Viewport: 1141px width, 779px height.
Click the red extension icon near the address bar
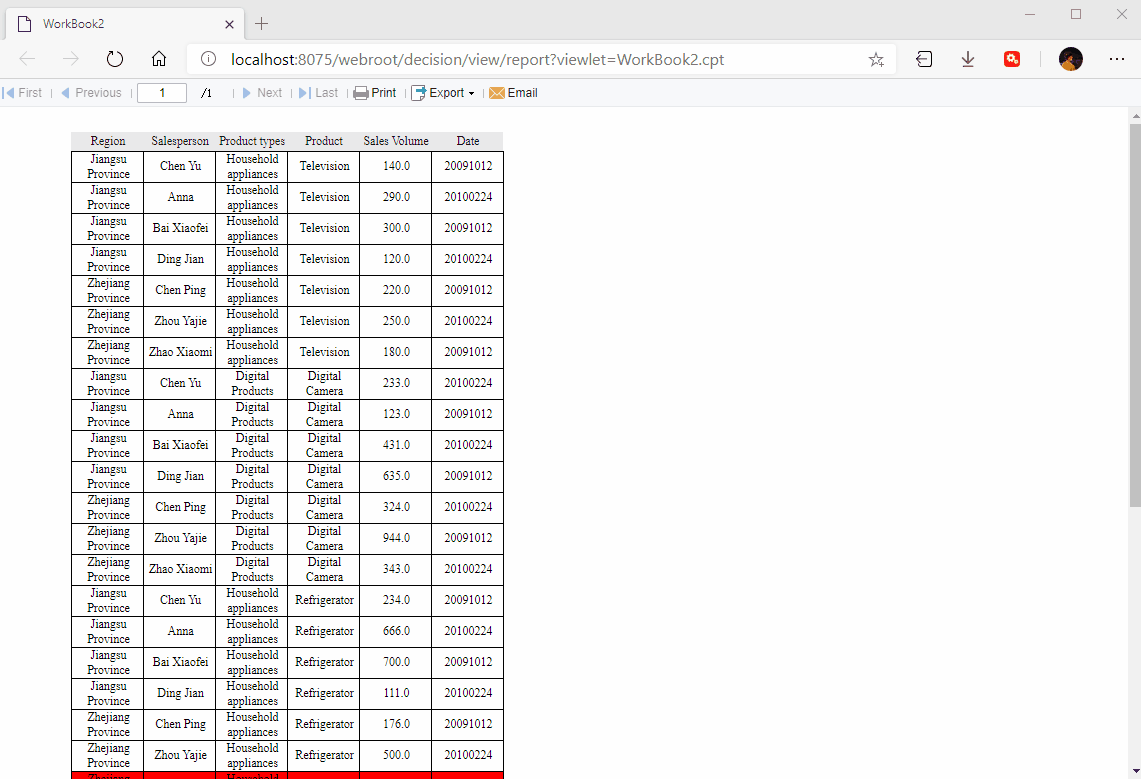pos(1012,59)
